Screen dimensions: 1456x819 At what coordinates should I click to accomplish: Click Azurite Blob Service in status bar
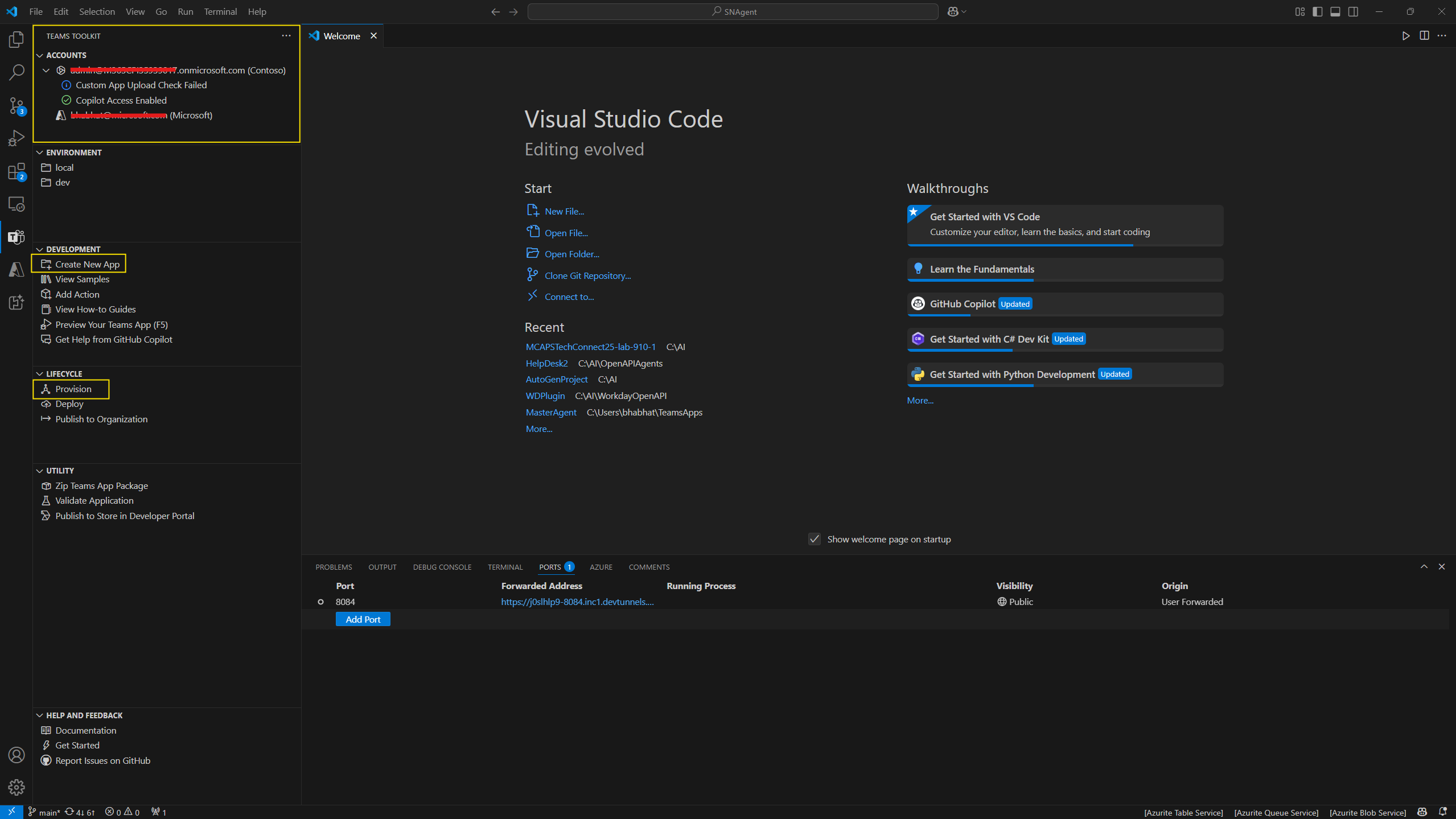pos(1367,812)
